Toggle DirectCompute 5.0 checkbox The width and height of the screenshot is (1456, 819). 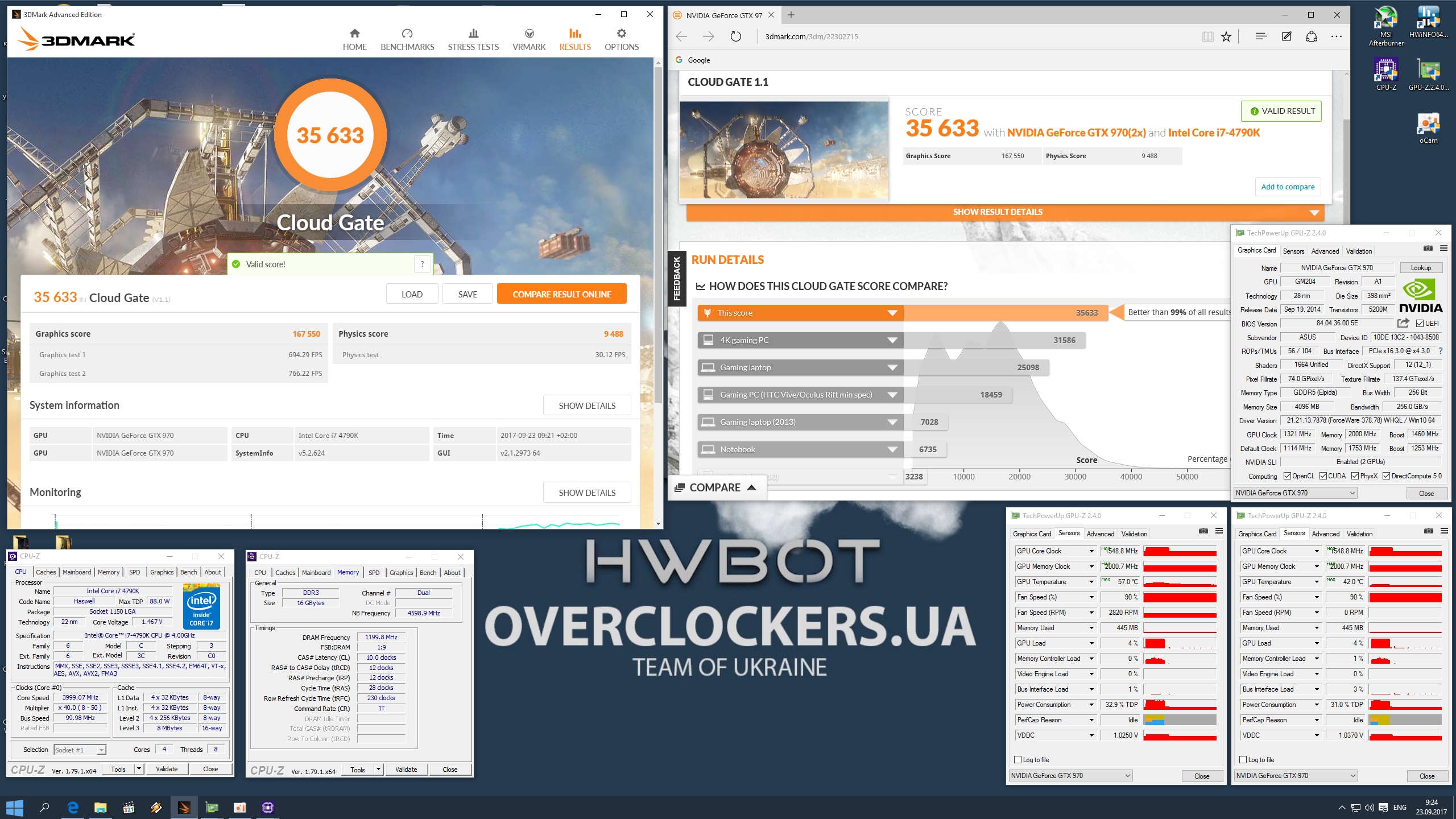[x=1387, y=476]
